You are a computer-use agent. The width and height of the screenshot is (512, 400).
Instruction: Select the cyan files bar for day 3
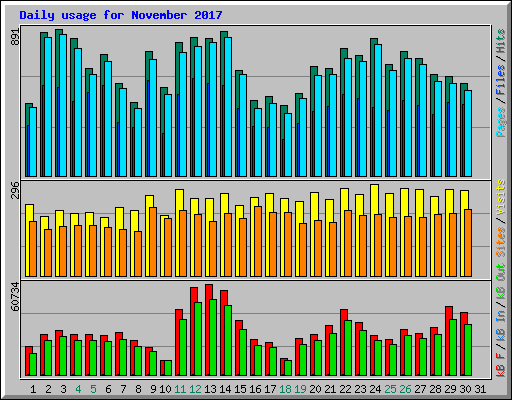[x=63, y=105]
